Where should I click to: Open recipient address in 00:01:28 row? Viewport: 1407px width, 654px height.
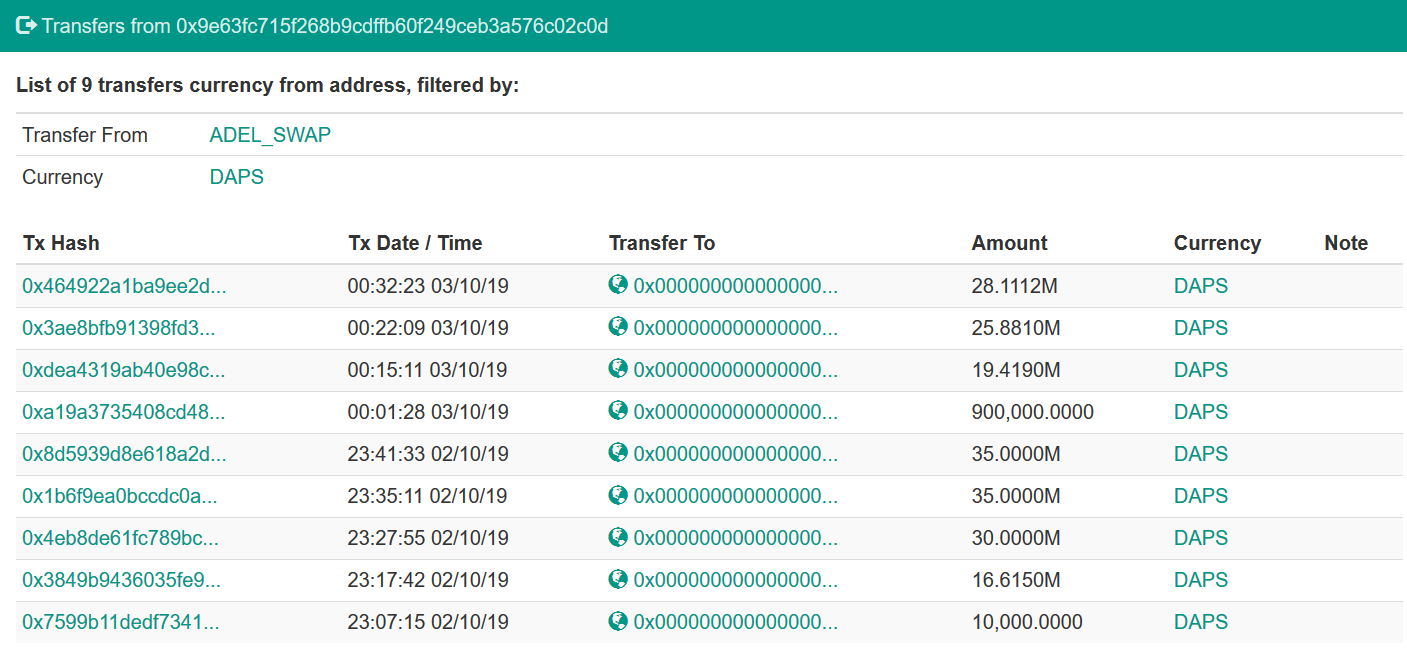click(736, 412)
